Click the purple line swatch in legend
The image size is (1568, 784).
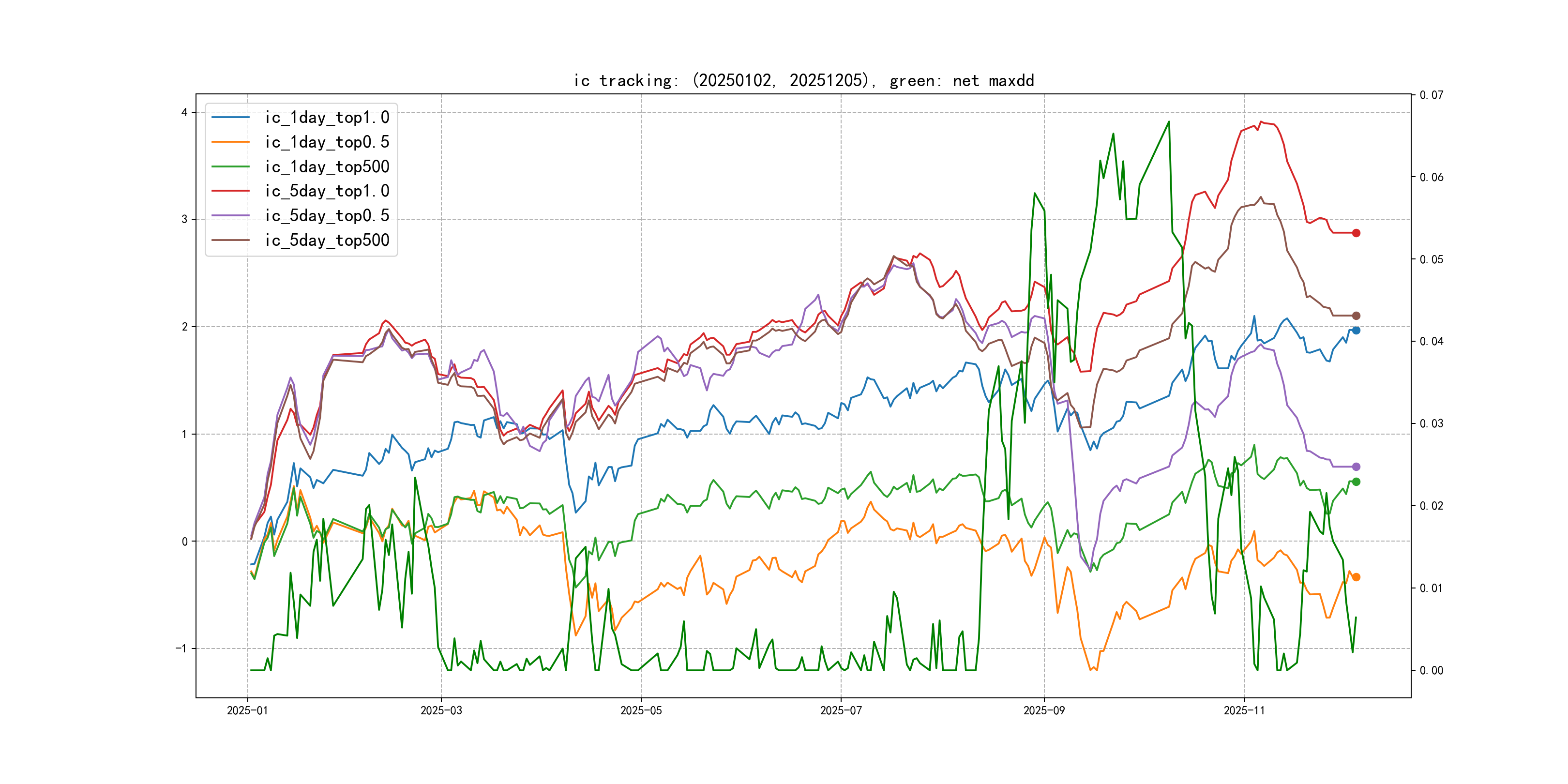pyautogui.click(x=230, y=215)
